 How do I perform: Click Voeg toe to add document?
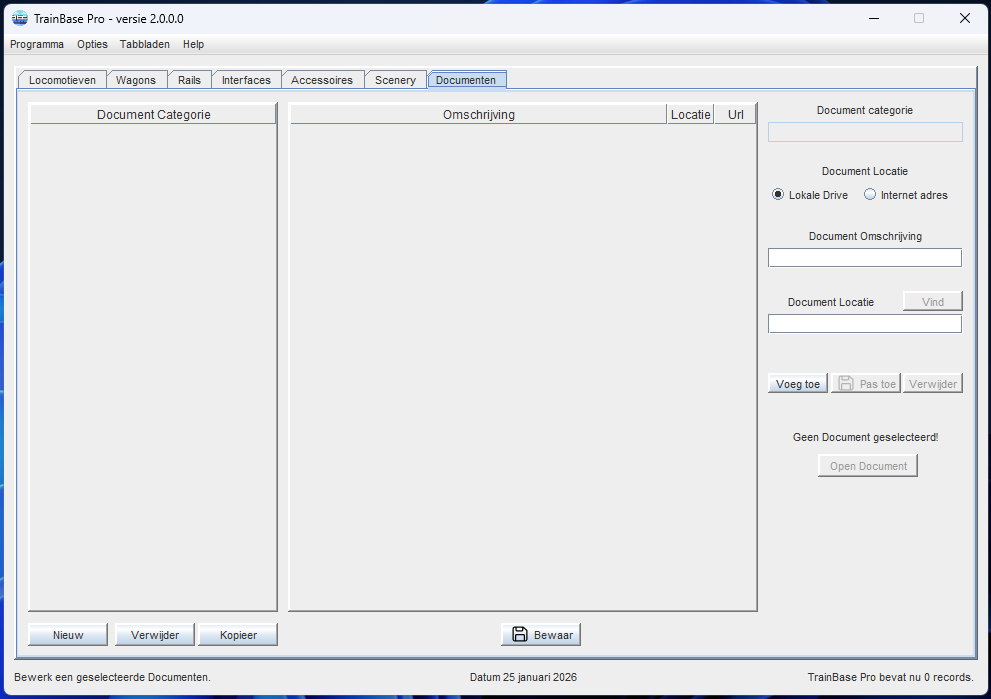pyautogui.click(x=798, y=384)
